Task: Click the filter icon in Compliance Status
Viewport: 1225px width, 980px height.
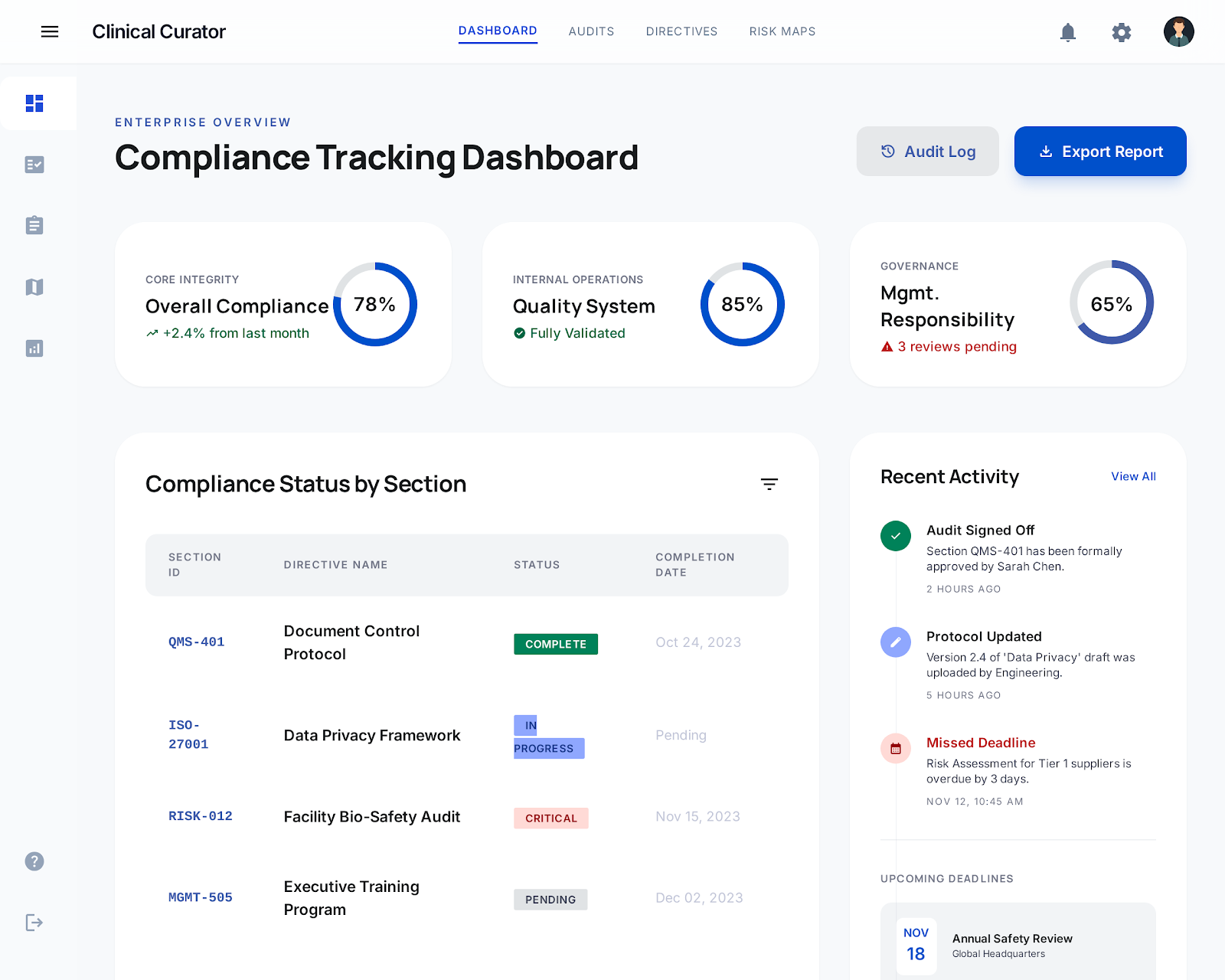Action: coord(769,484)
